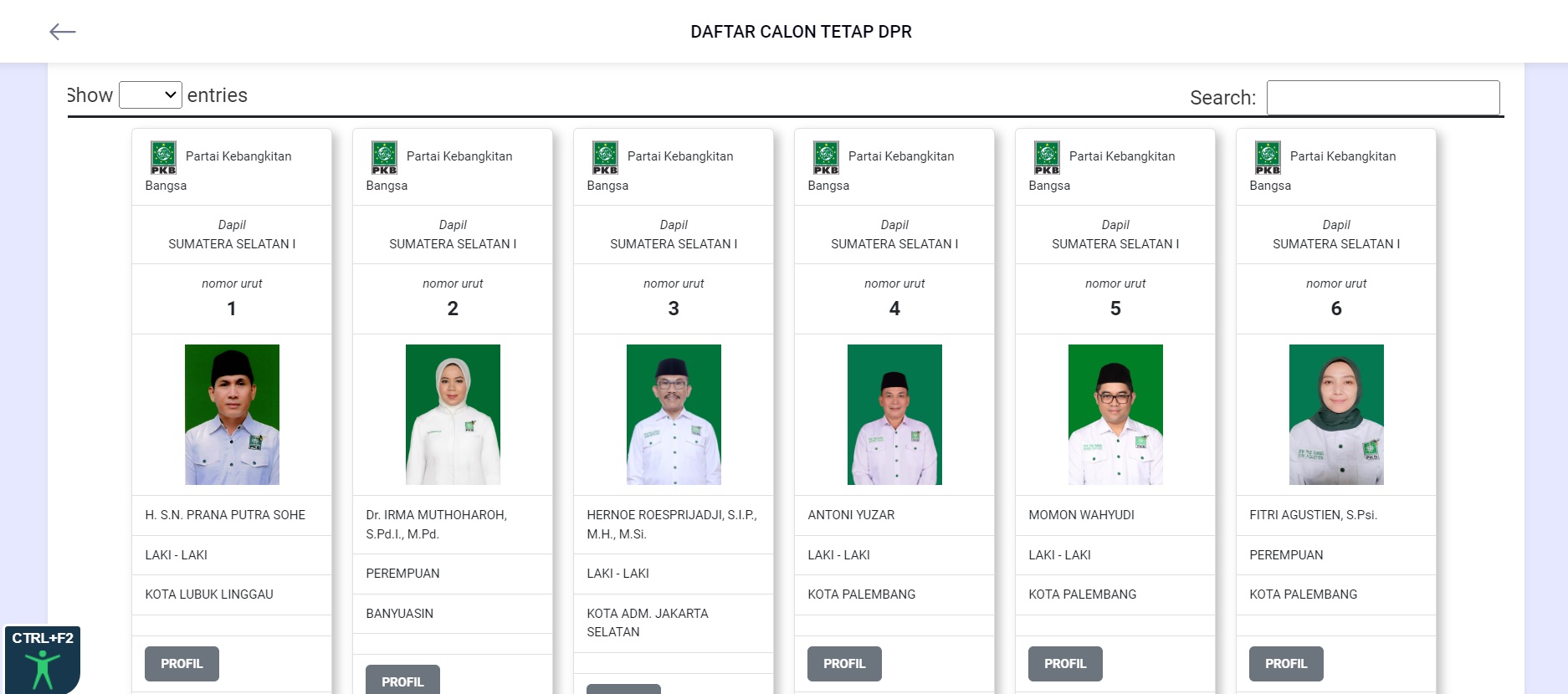
Task: Click LAKI - LAKI under Antoni Yuzar
Action: [838, 555]
